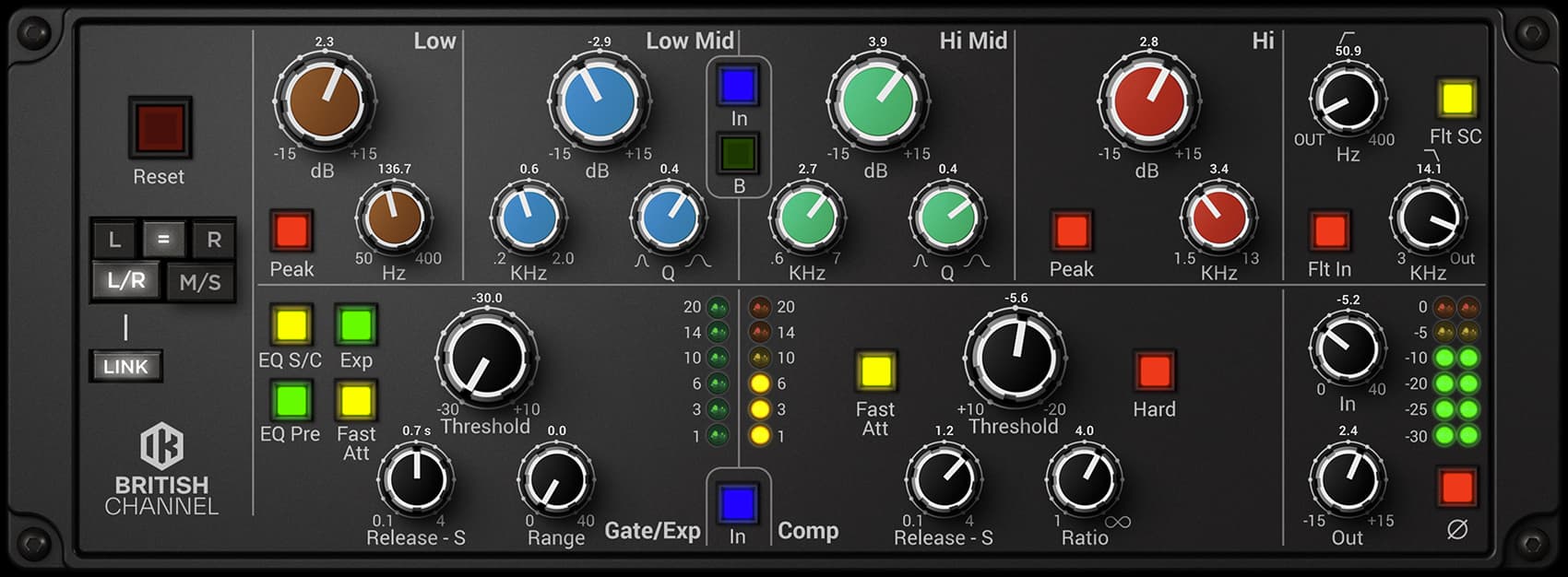
Task: Toggle the EQ S/C yellow button
Action: tap(290, 325)
